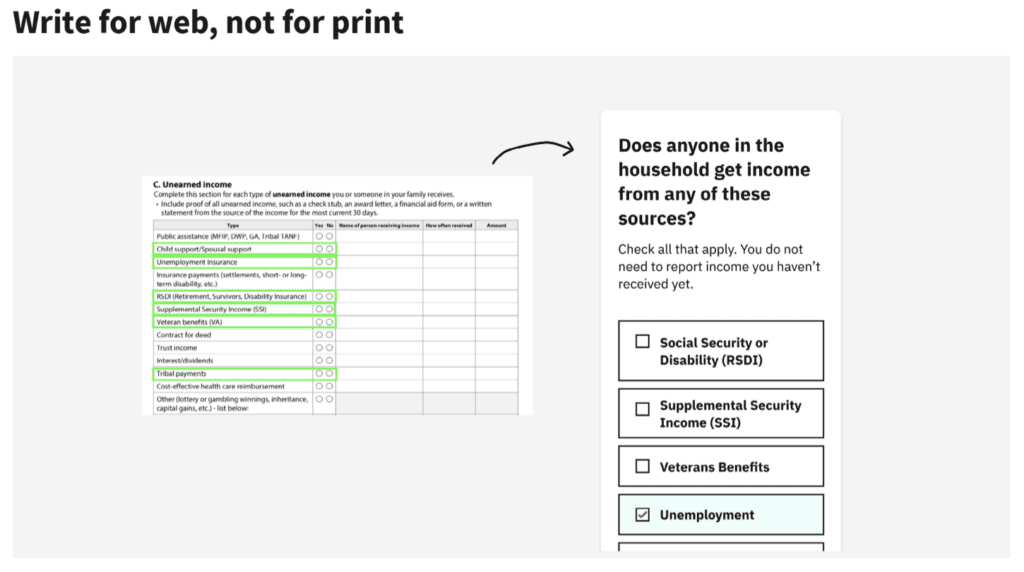Screen dimensions: 1024x572
Task: Click 'Name of person receiving income' column header
Action: [379, 225]
